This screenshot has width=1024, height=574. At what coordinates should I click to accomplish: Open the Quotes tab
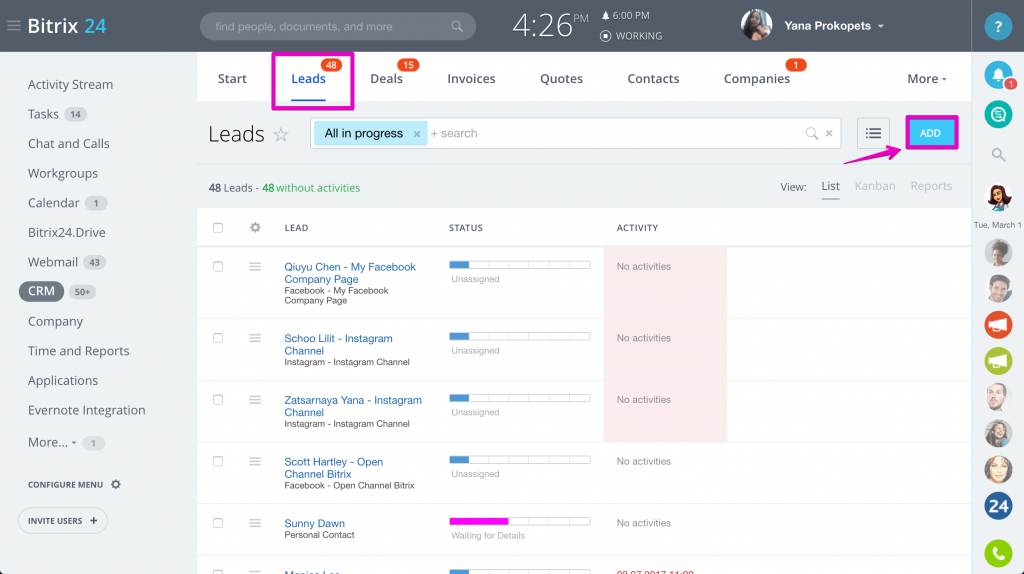(x=561, y=78)
